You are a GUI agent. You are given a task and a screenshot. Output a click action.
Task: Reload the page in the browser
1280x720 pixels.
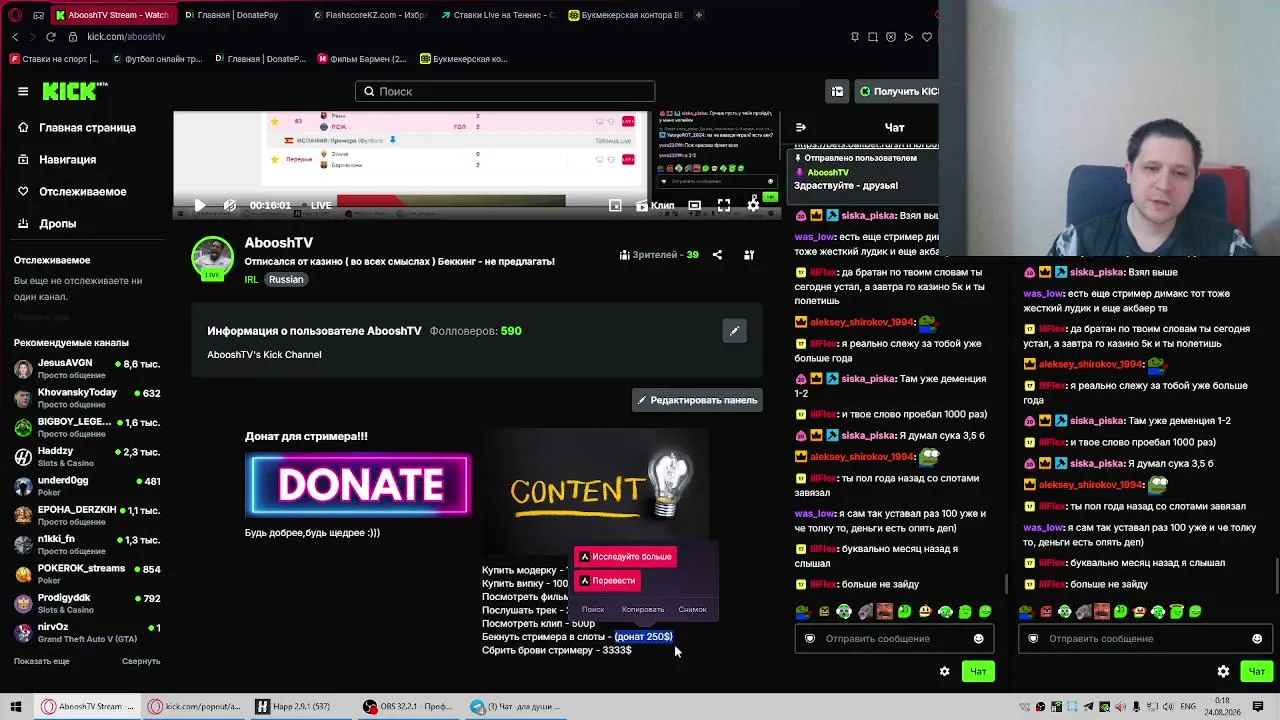pyautogui.click(x=51, y=37)
